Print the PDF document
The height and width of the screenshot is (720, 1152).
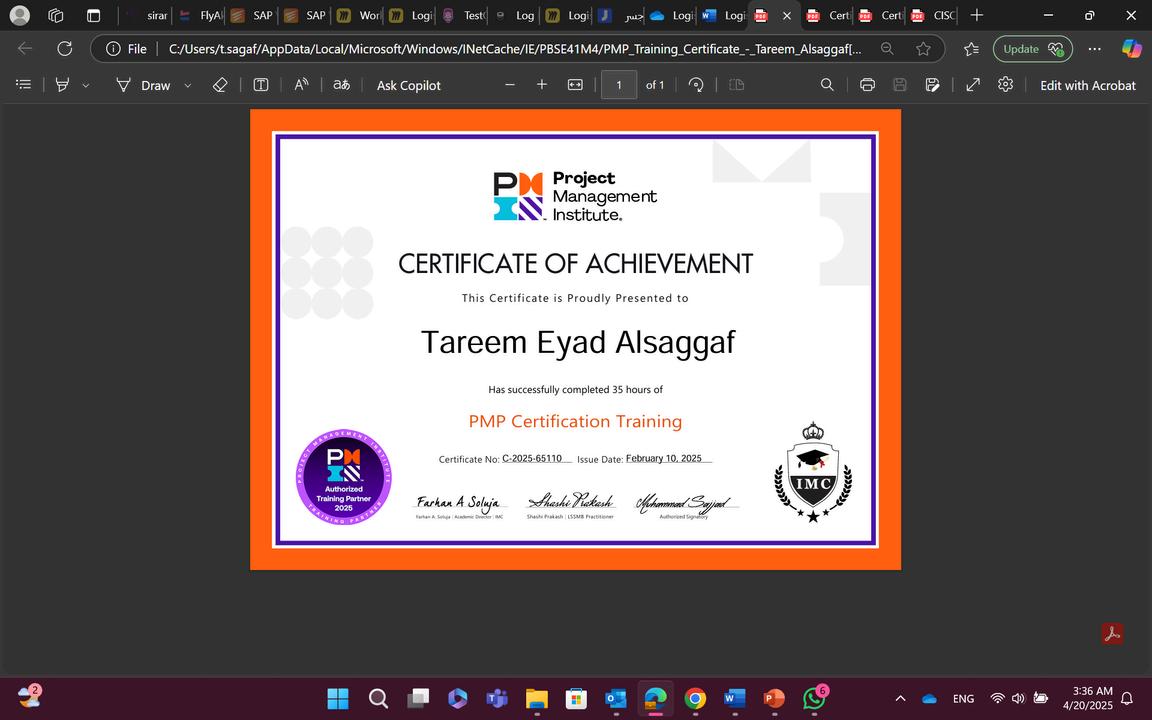(868, 84)
